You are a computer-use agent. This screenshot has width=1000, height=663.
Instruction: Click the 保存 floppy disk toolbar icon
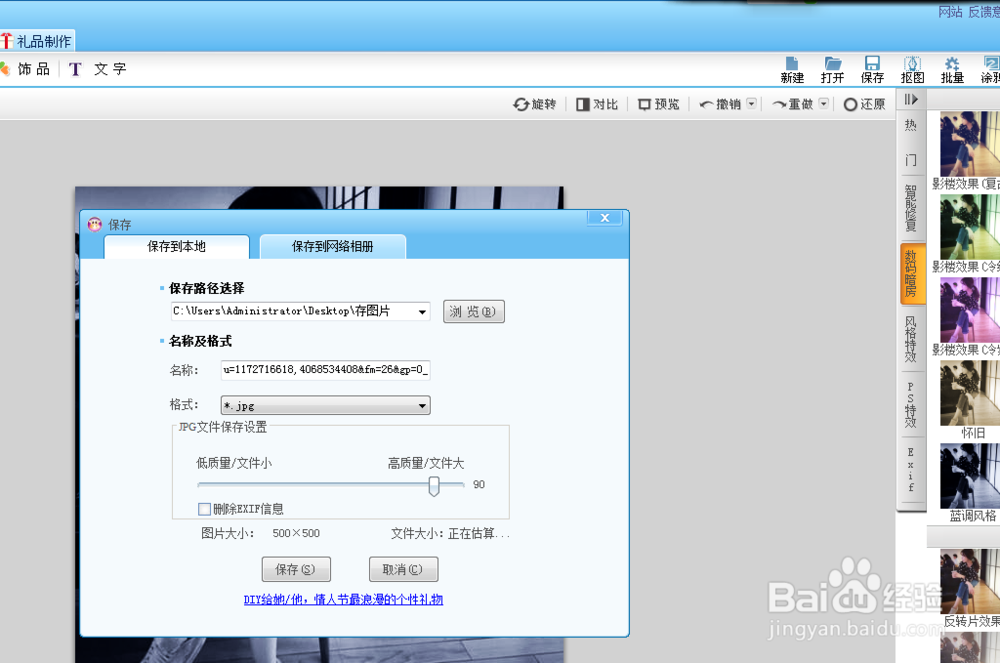click(872, 70)
